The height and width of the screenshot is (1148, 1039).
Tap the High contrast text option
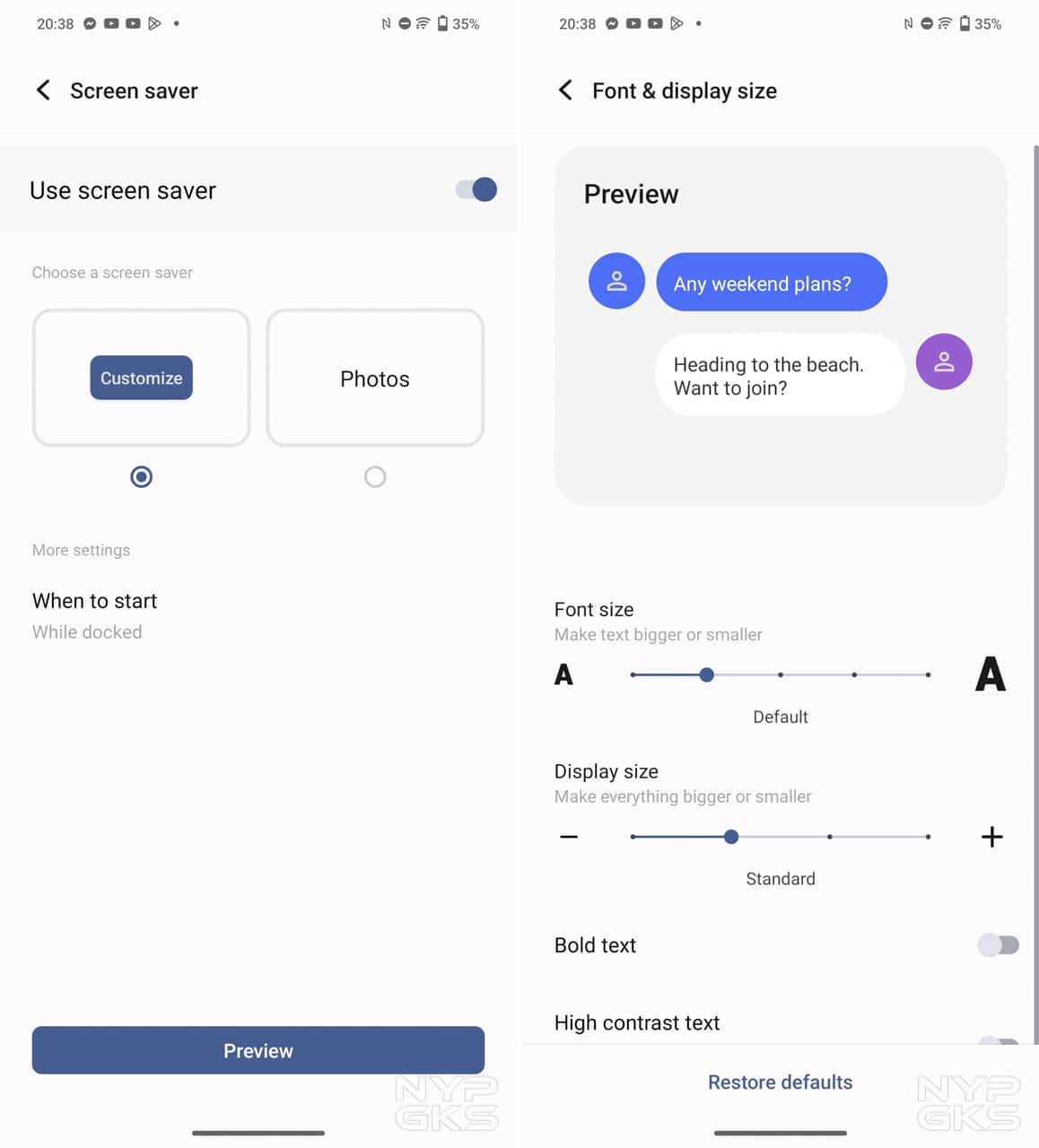tap(637, 1022)
